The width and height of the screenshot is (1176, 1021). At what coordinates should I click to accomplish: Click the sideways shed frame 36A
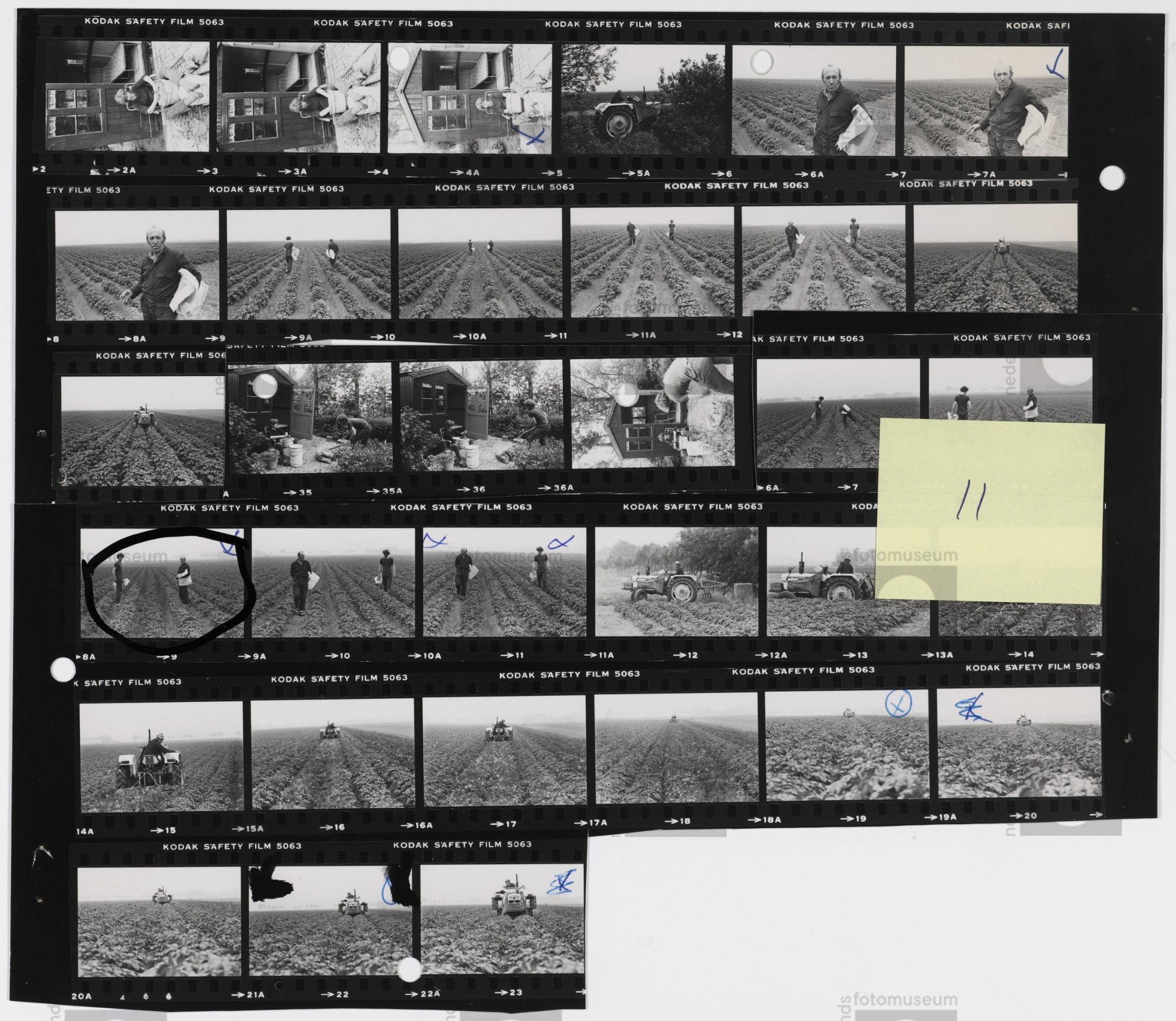pyautogui.click(x=653, y=413)
